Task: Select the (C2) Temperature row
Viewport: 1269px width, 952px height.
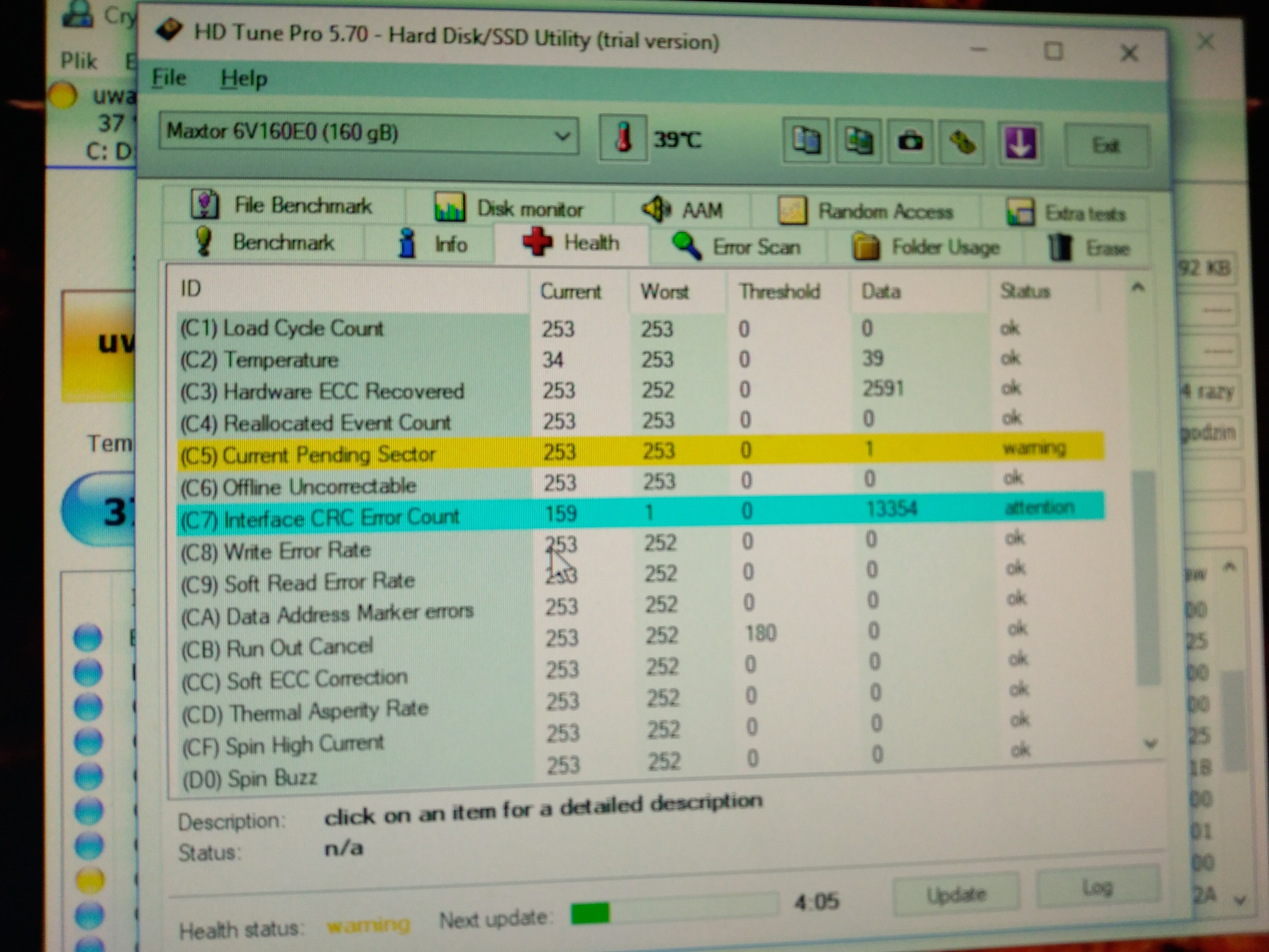Action: pos(639,359)
